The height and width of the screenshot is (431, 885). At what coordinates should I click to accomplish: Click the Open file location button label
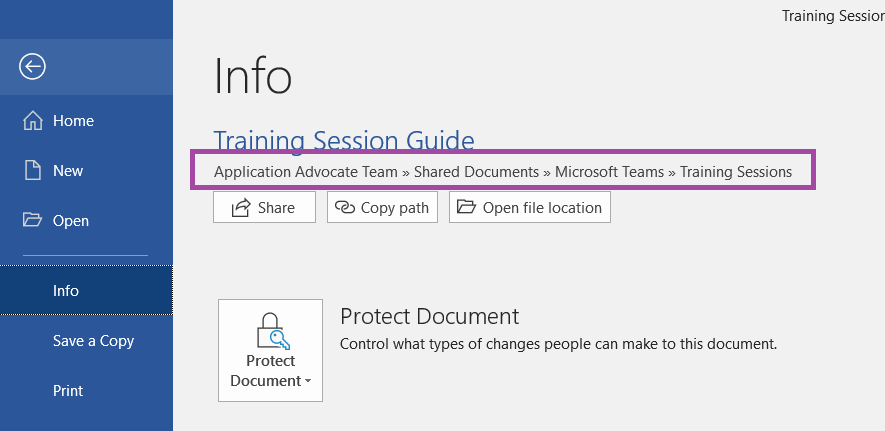point(542,208)
